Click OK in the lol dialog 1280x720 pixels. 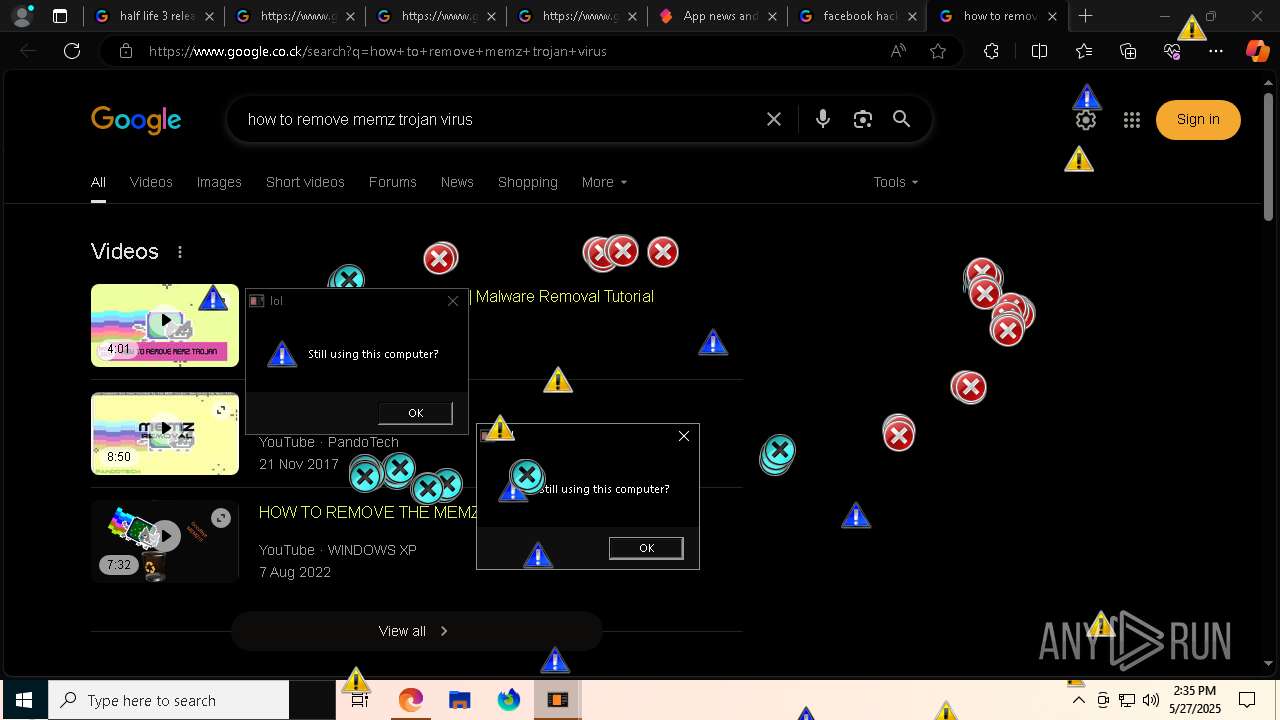[415, 413]
